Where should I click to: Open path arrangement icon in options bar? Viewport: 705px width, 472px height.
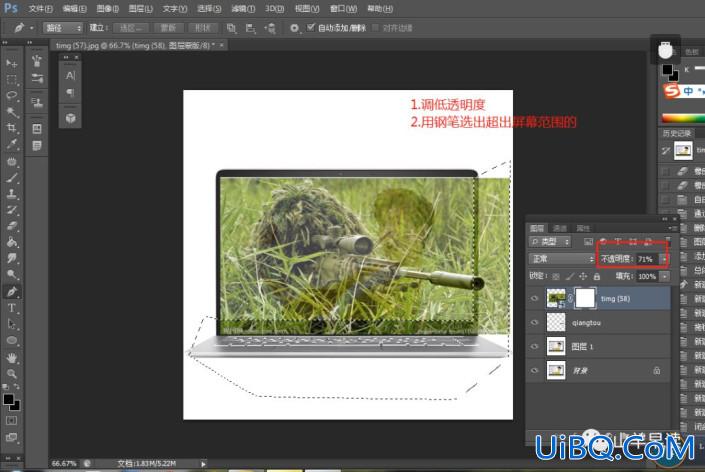click(x=270, y=28)
